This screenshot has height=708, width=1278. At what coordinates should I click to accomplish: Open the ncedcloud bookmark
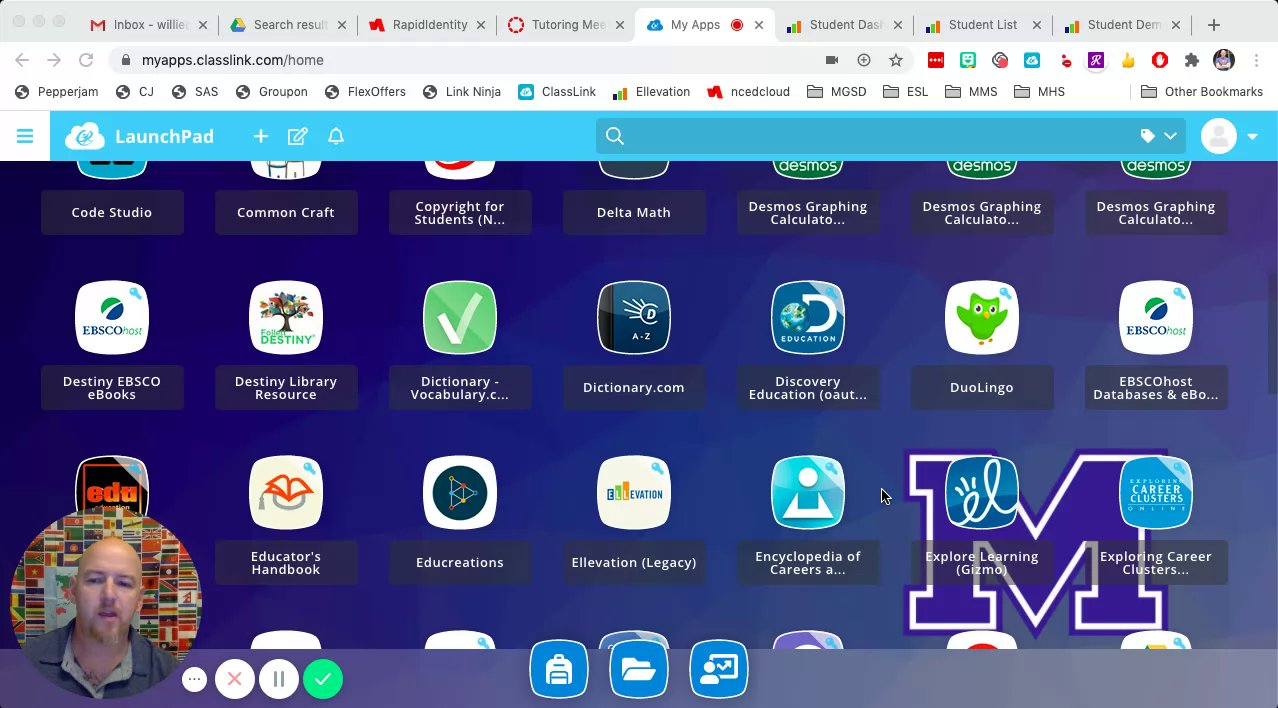pyautogui.click(x=748, y=92)
